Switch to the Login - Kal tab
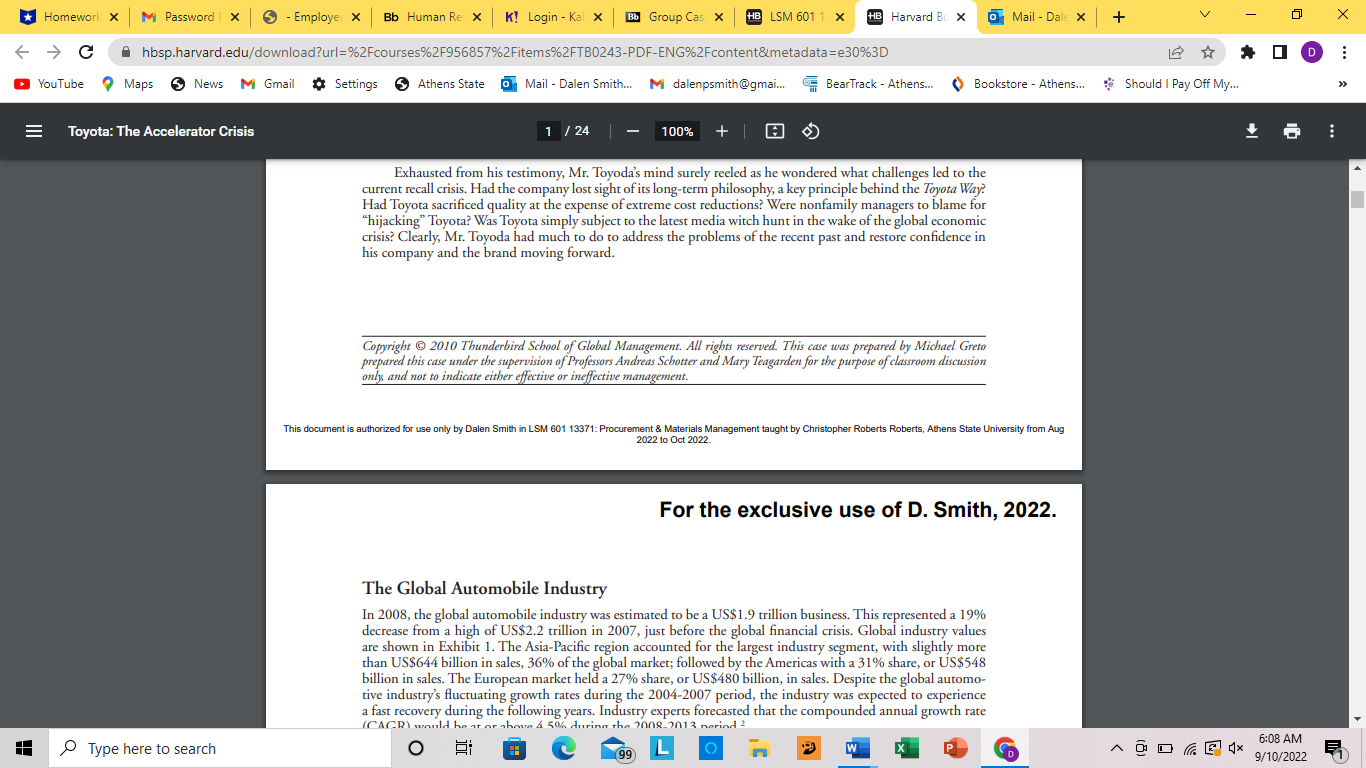This screenshot has height=768, width=1366. [551, 17]
